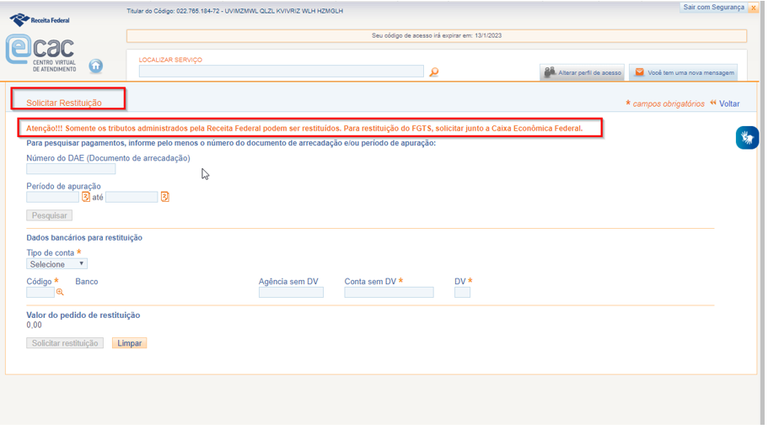Open the end date calendar after 'até'
768x429 pixels.
tap(165, 197)
